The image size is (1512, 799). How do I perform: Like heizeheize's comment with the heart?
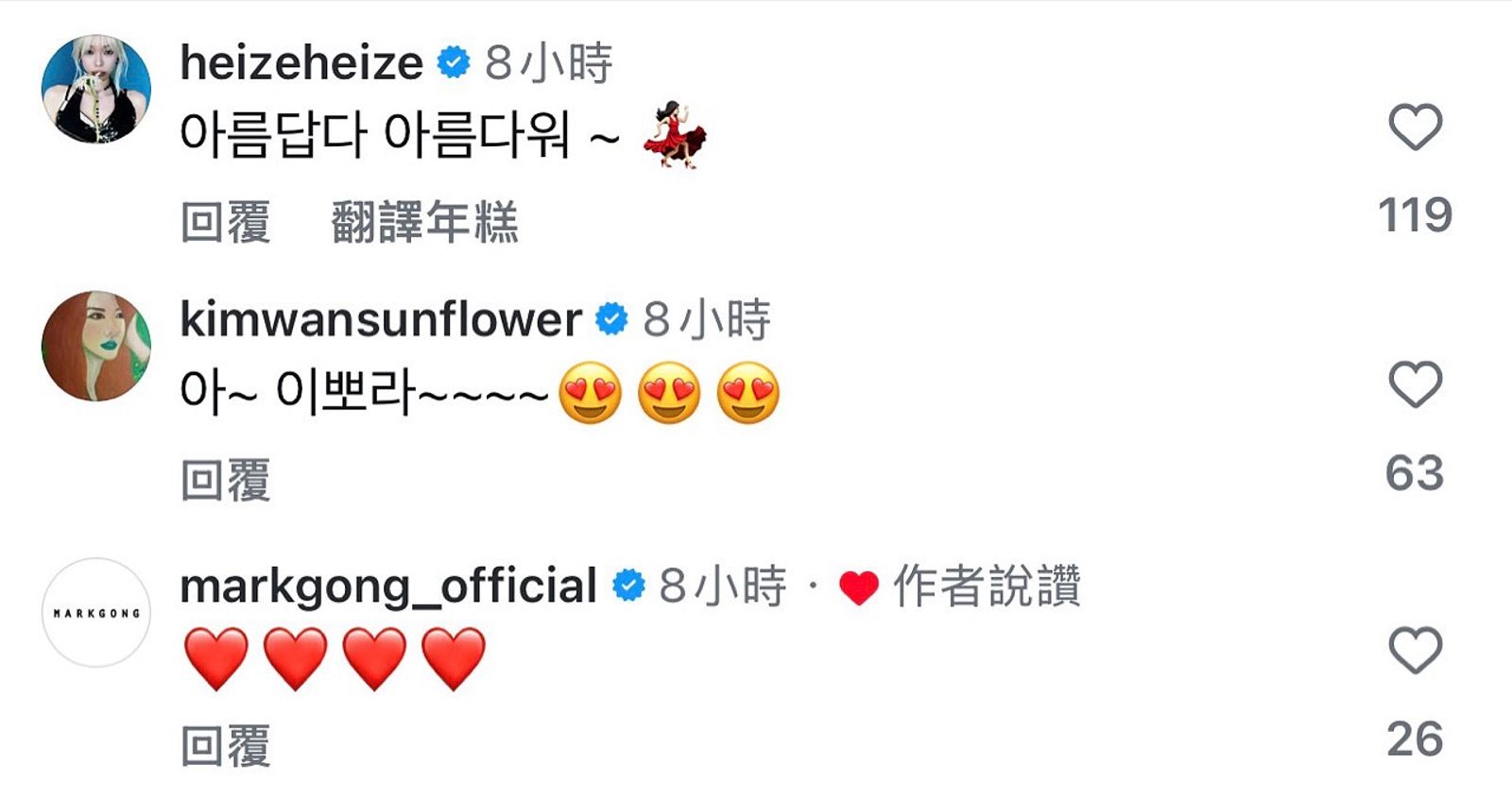[x=1415, y=127]
